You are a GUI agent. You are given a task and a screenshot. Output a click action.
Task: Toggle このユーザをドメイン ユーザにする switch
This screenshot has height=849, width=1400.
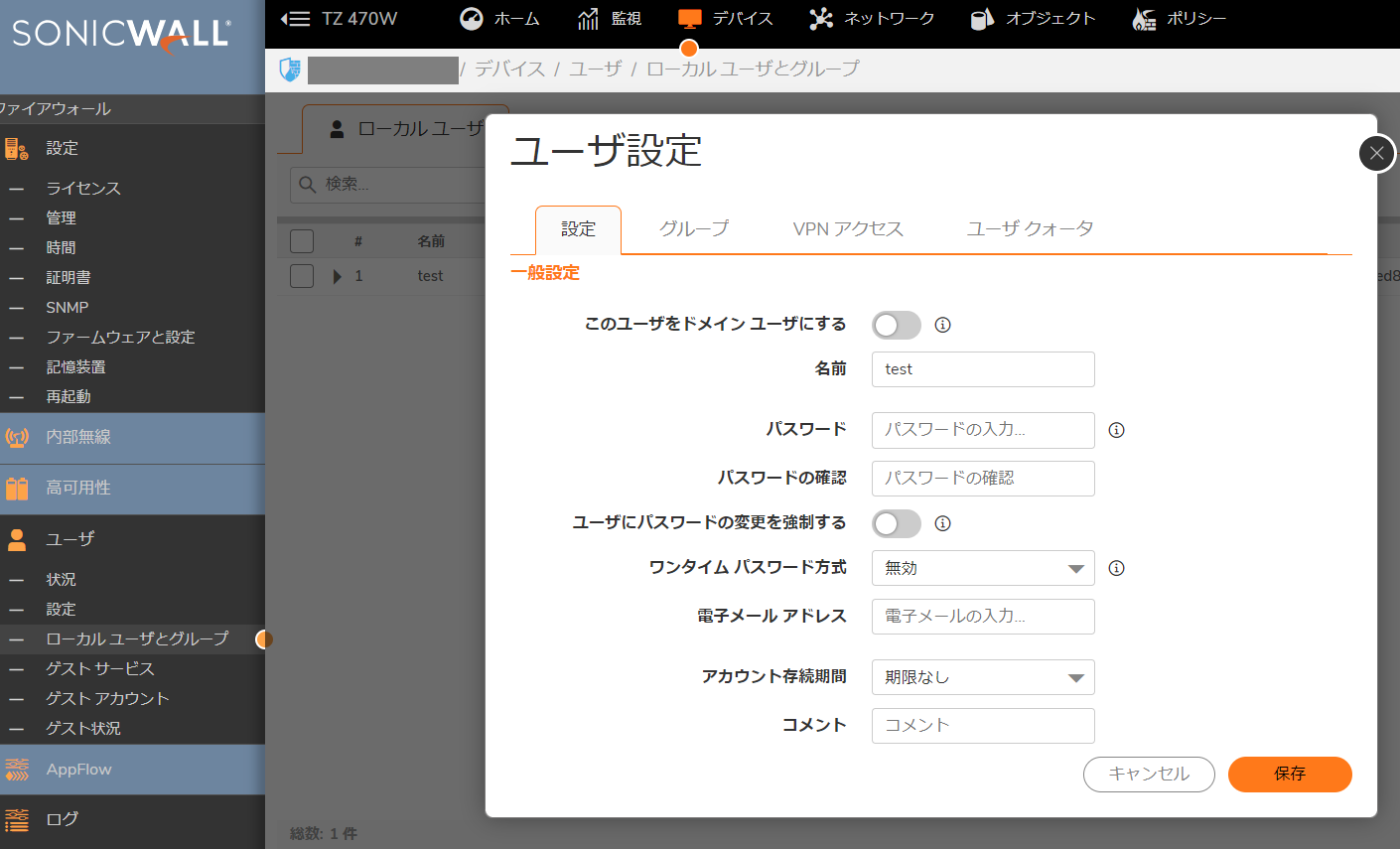(x=897, y=325)
